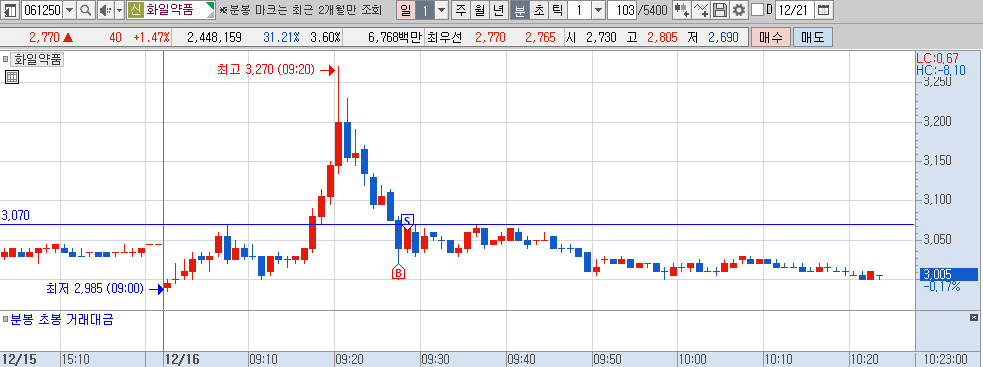Screen dimensions: 983x367
Task: Click the LC:0.67 indicator text
Action: (937, 58)
